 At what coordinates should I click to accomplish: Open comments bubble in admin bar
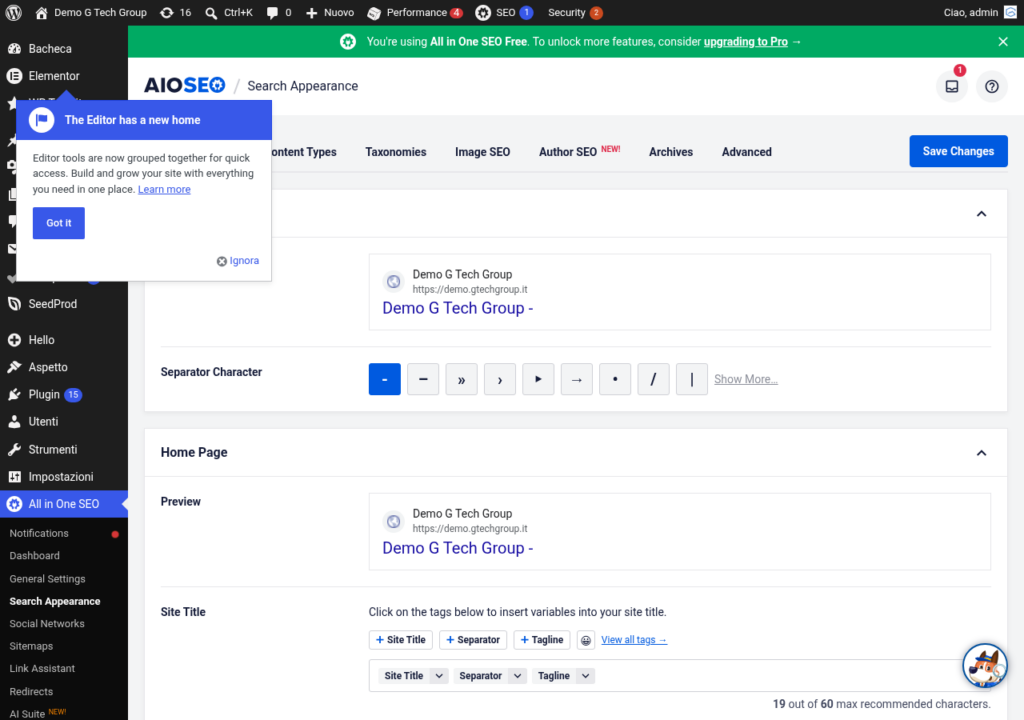[x=279, y=12]
